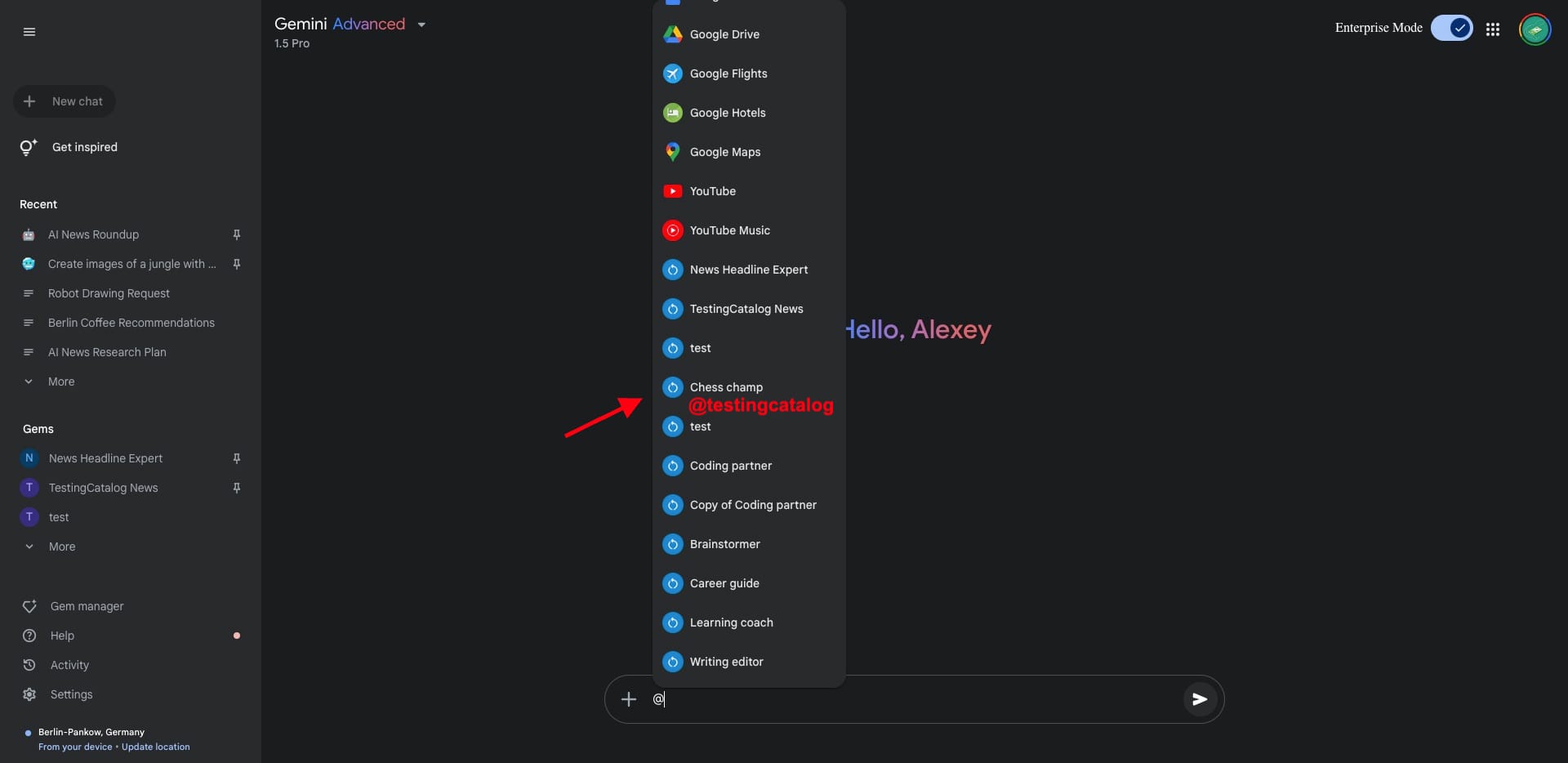1568x763 pixels.
Task: Open the Berlin Coffee Recommendations chat
Action: click(x=131, y=323)
